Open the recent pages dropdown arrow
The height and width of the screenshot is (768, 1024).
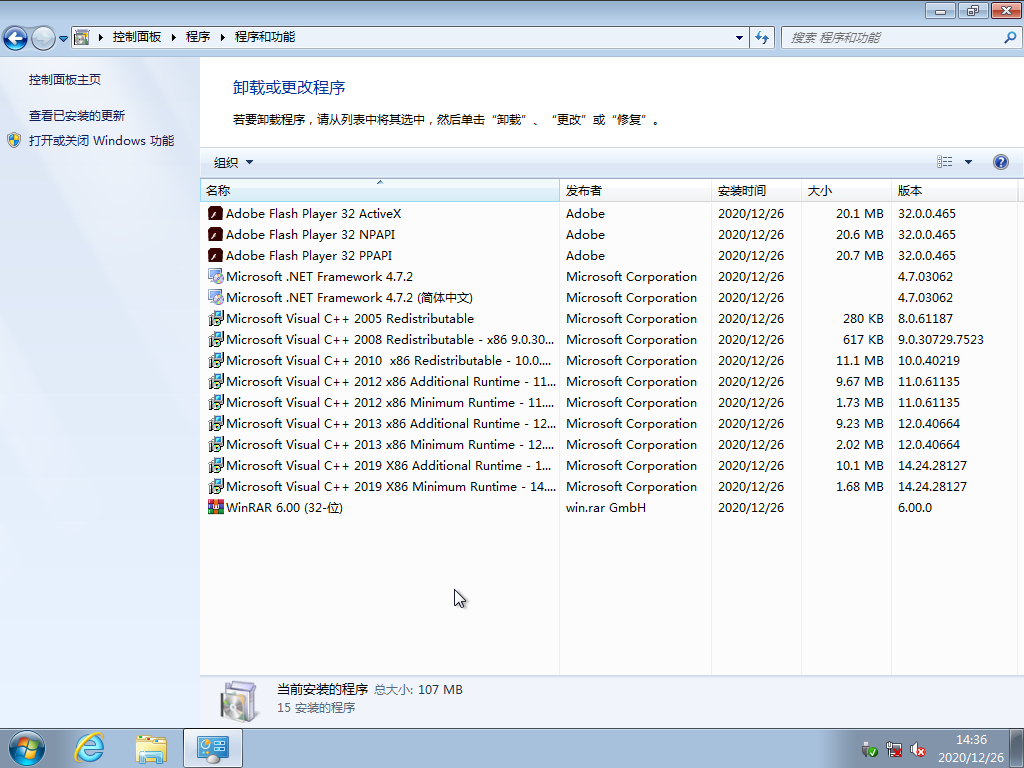[63, 39]
